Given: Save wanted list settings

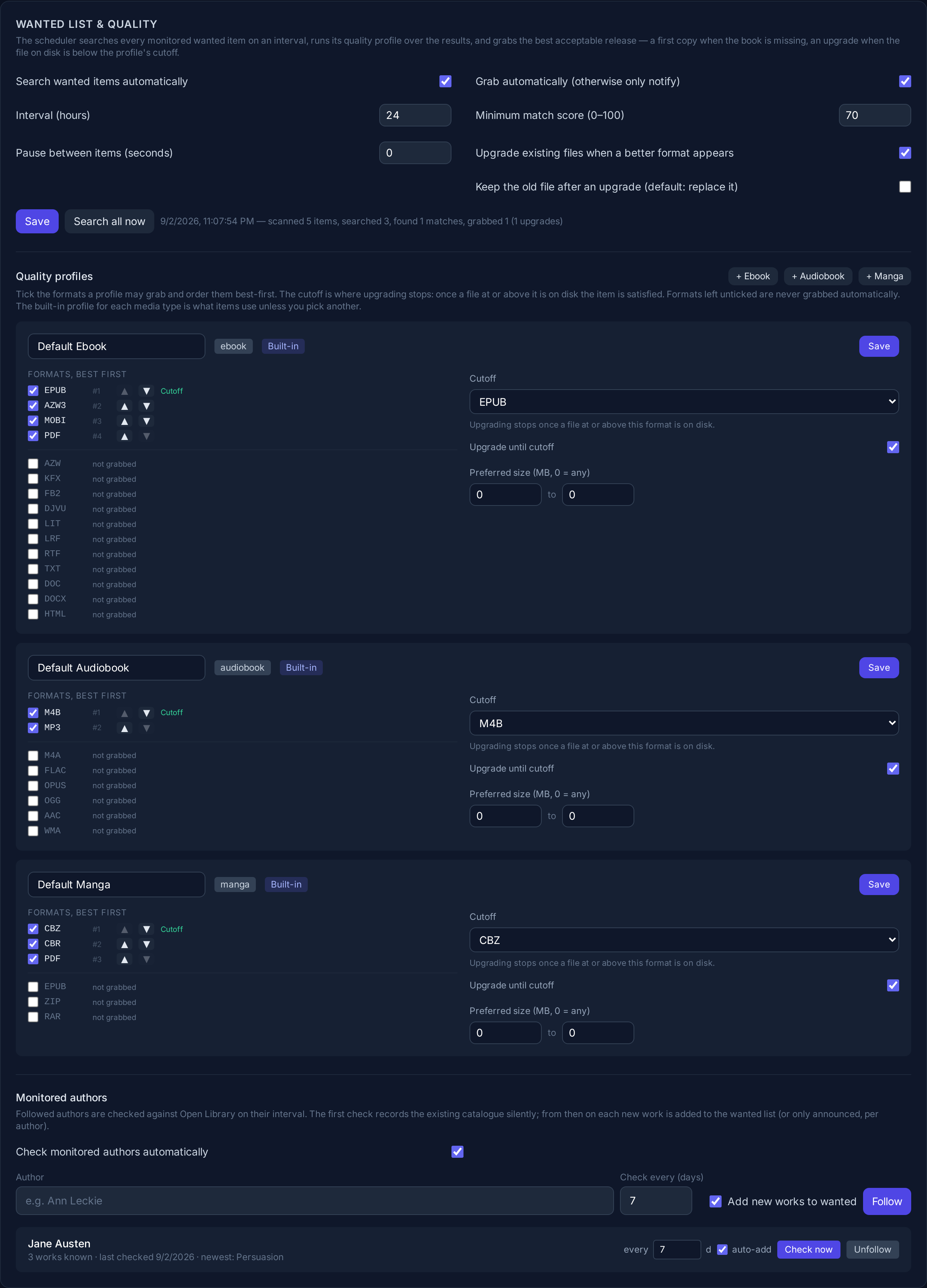Looking at the screenshot, I should tap(37, 221).
